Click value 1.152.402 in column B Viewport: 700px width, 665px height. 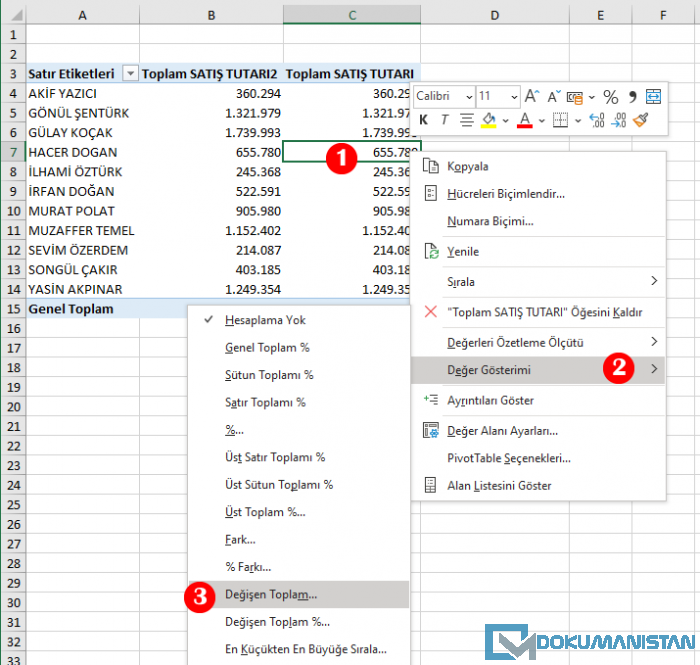[253, 231]
